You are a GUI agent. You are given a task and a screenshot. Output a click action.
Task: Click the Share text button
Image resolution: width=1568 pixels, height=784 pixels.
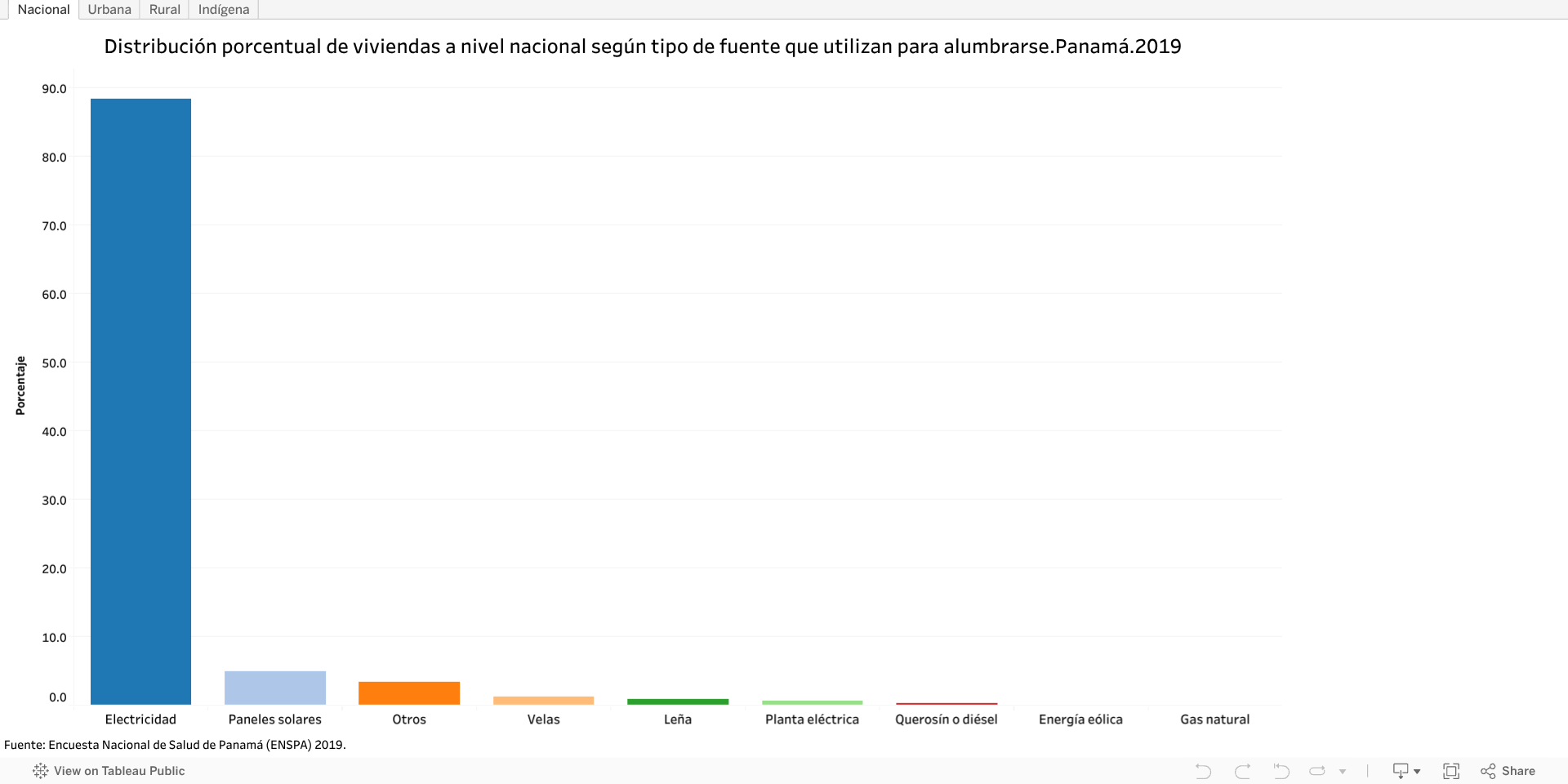(1518, 771)
